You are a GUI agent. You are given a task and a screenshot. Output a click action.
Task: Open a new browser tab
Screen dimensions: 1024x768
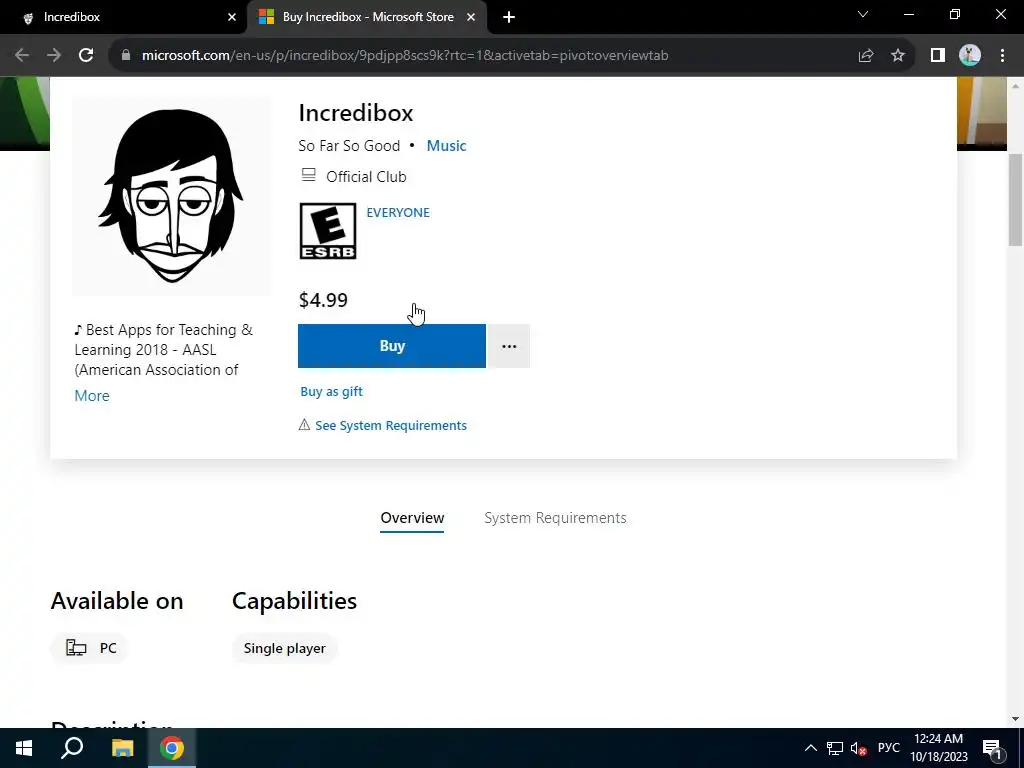[509, 18]
